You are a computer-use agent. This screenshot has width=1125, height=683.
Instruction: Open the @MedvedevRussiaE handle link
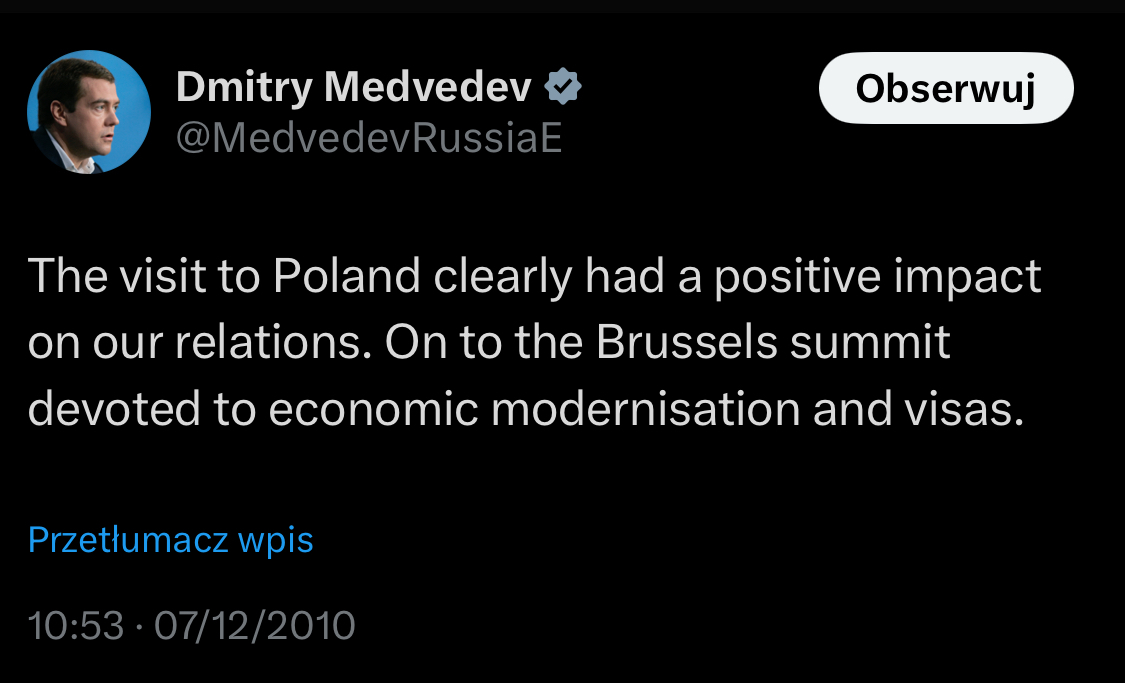pos(369,138)
